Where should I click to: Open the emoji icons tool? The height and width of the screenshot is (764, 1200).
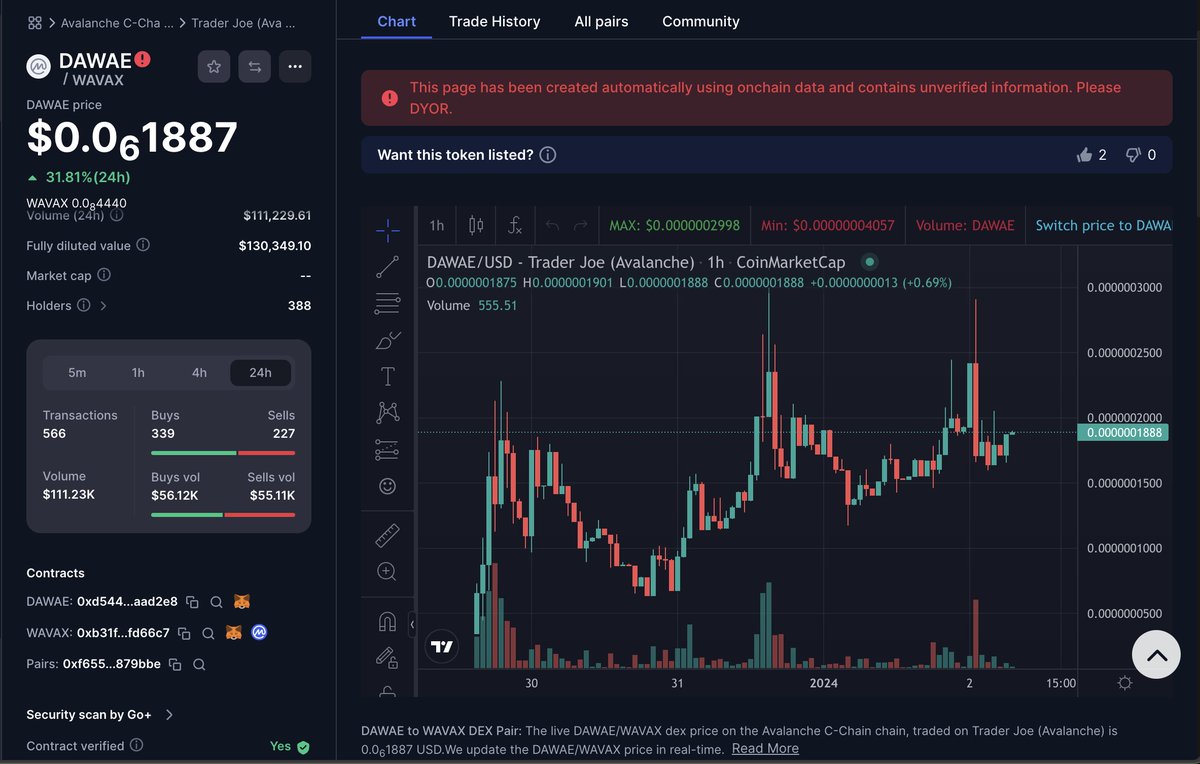(387, 486)
